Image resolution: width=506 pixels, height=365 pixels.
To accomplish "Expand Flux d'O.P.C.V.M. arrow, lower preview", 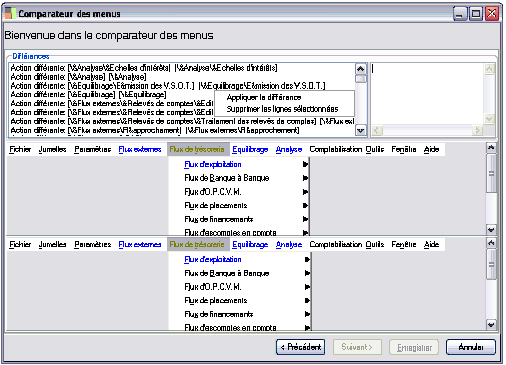I will click(x=307, y=287).
